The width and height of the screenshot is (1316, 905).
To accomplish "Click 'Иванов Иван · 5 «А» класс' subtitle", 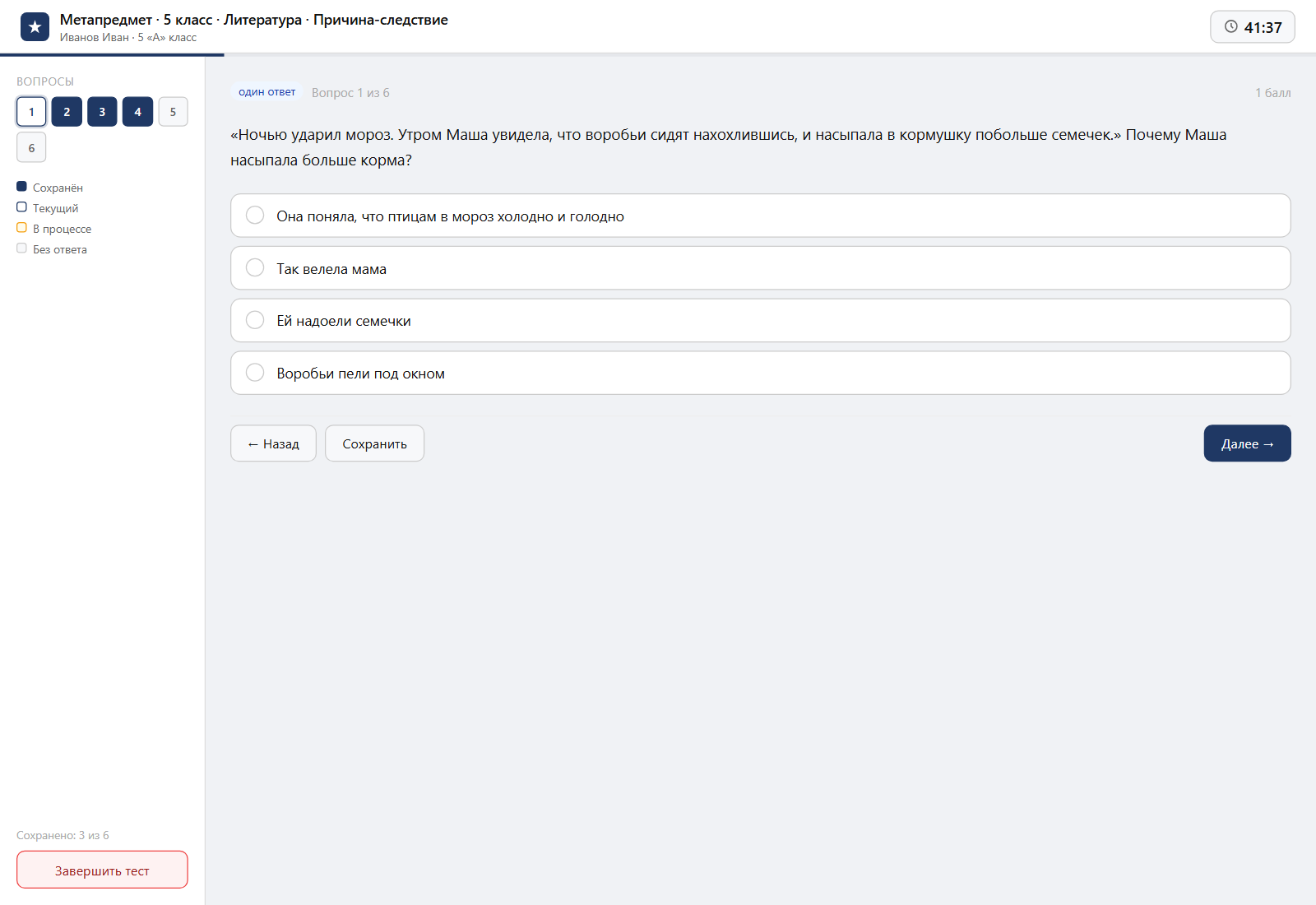I will pyautogui.click(x=128, y=37).
